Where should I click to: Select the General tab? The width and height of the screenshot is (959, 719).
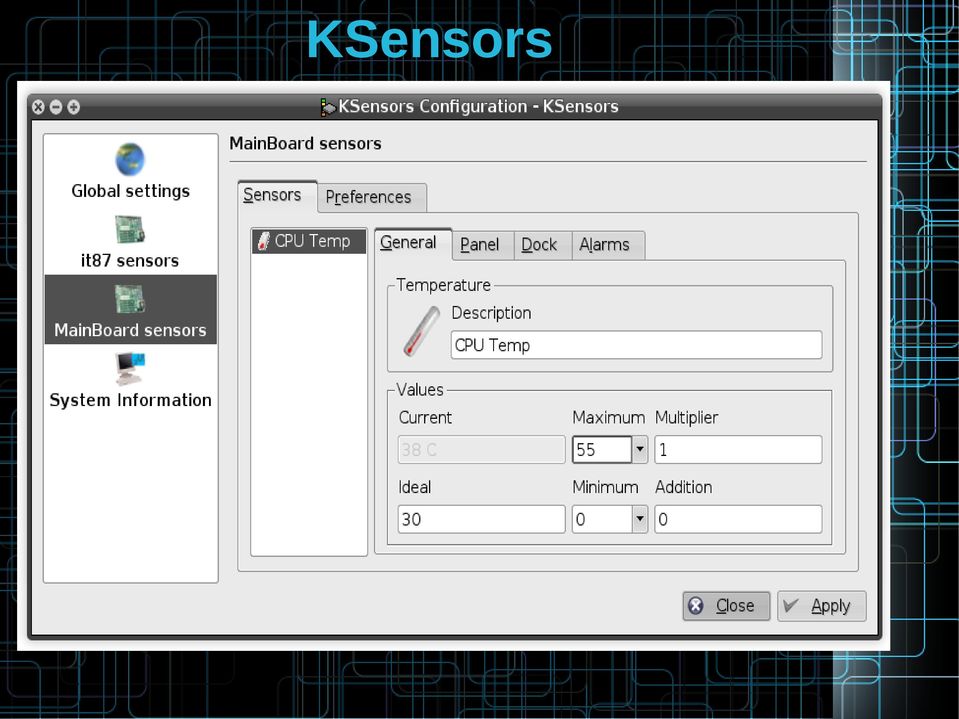click(413, 243)
